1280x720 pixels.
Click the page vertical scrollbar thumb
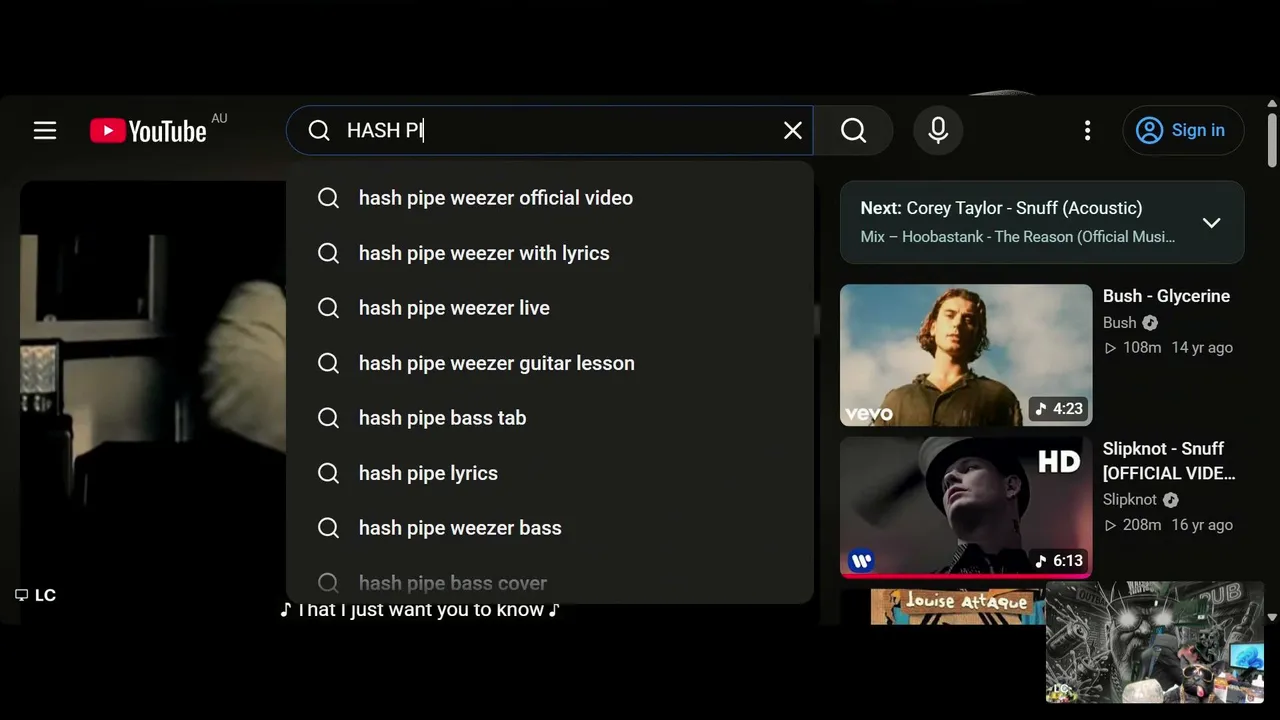click(x=1272, y=140)
